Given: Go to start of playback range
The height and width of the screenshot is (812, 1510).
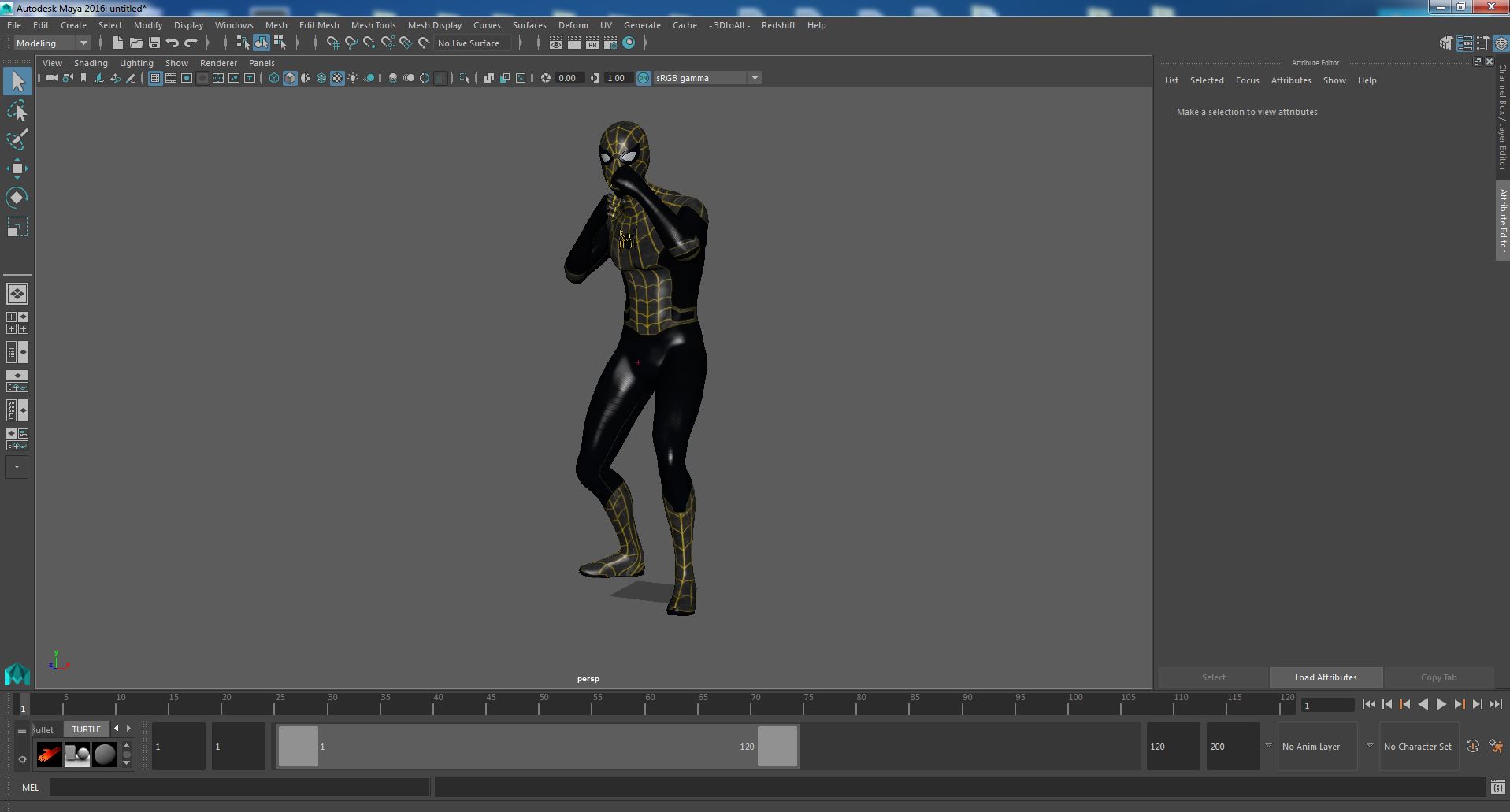Looking at the screenshot, I should coord(1368,705).
